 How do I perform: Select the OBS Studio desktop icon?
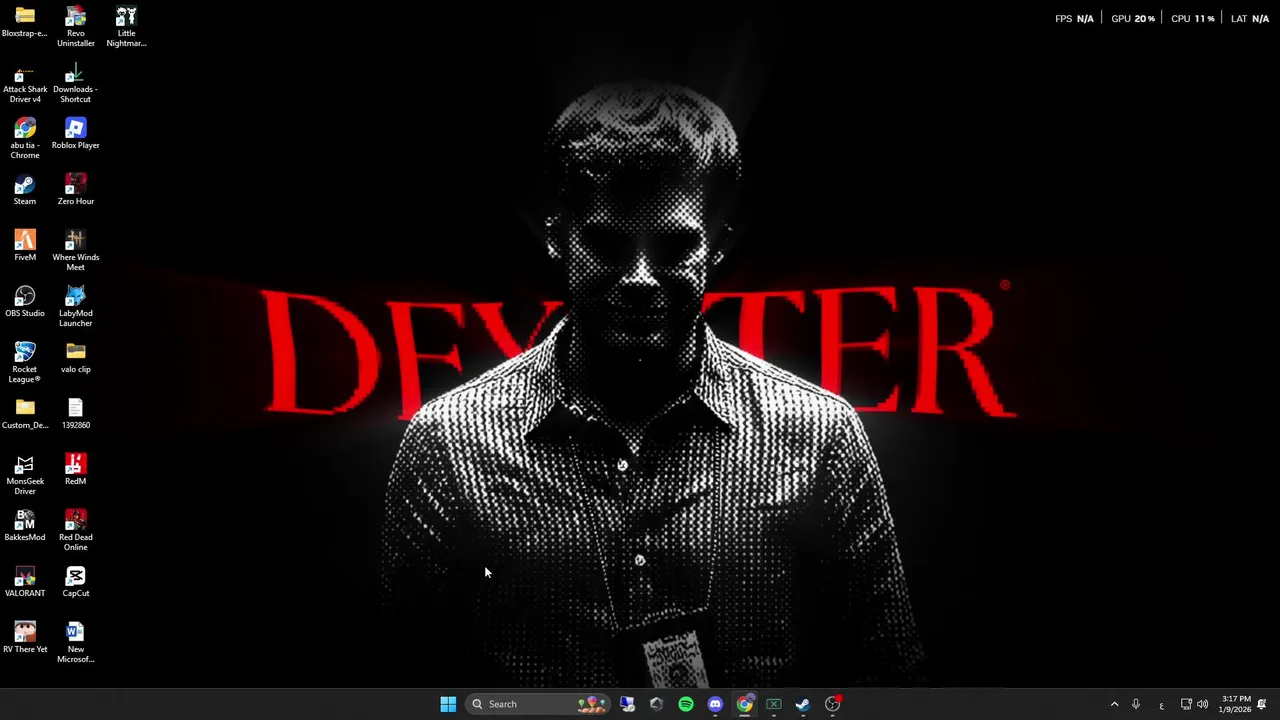click(x=25, y=302)
